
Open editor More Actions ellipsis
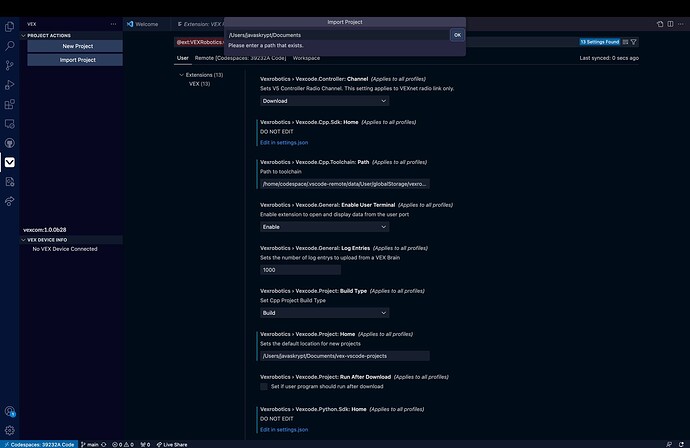[680, 24]
